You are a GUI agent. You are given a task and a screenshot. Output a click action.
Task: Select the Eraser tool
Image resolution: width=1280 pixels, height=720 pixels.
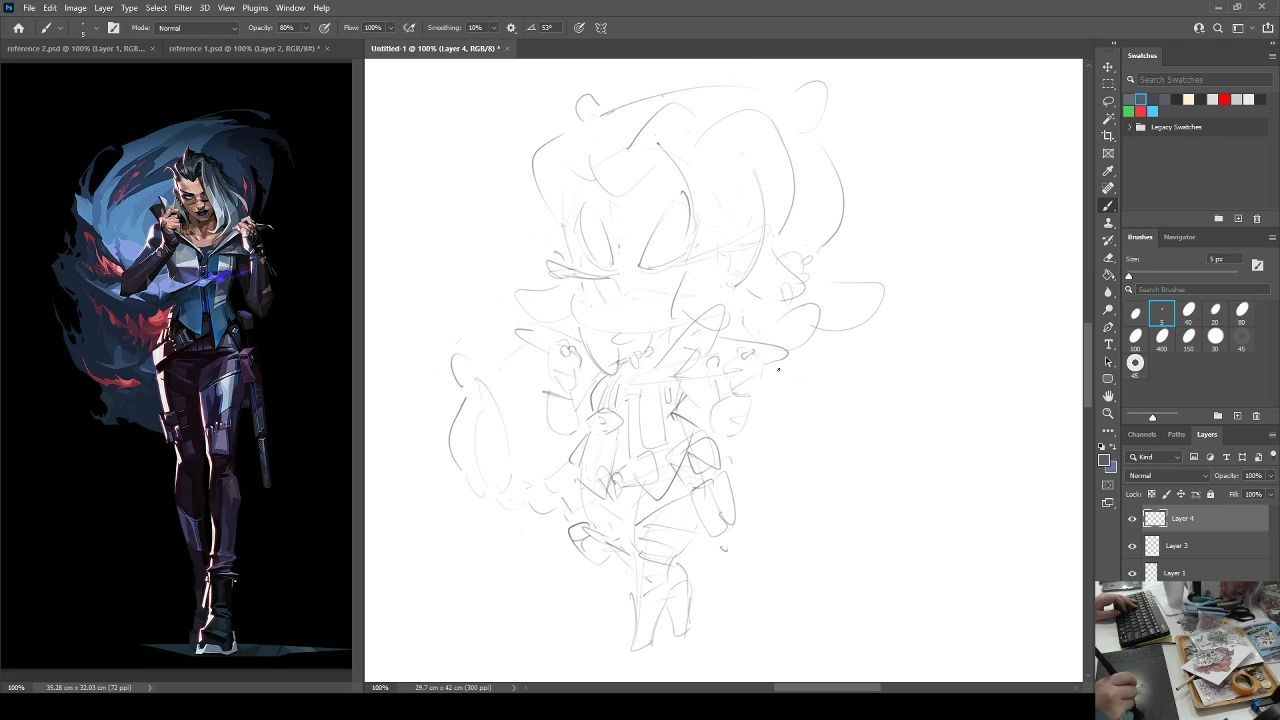pyautogui.click(x=1108, y=257)
